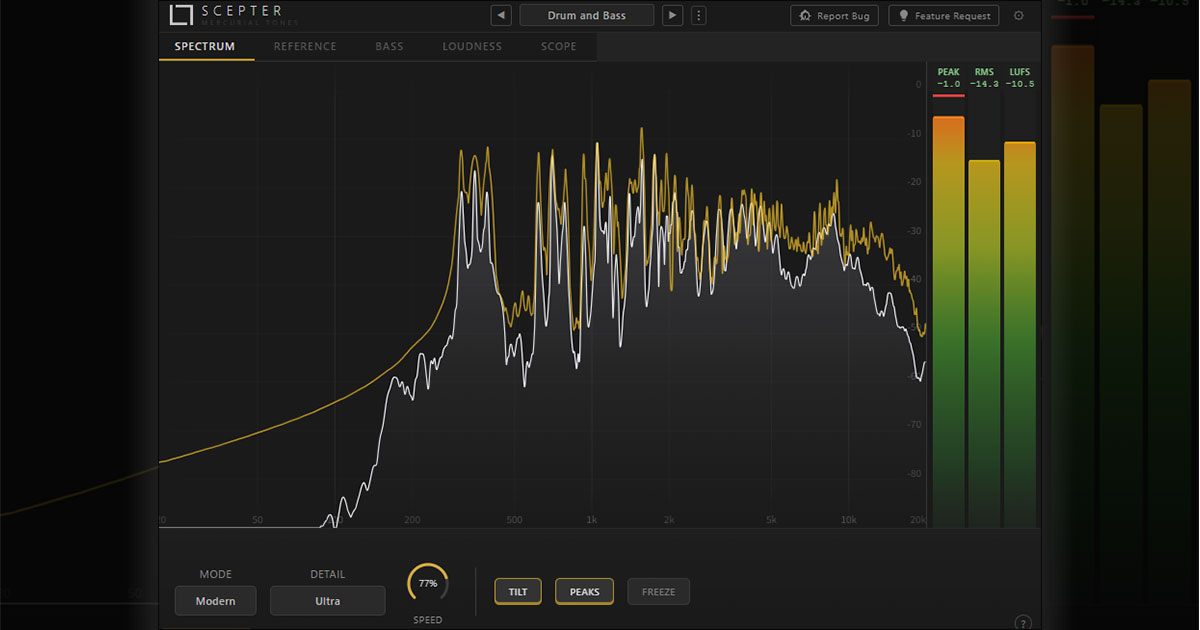Click the help question mark icon

[x=1022, y=622]
